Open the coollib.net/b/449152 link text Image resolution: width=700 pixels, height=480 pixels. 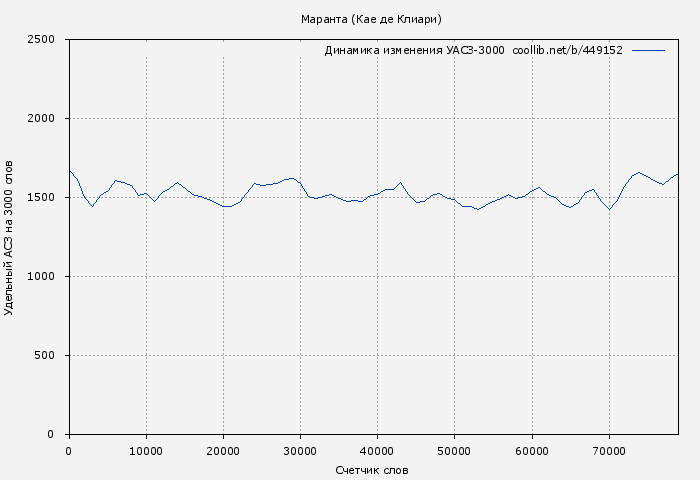pyautogui.click(x=567, y=50)
